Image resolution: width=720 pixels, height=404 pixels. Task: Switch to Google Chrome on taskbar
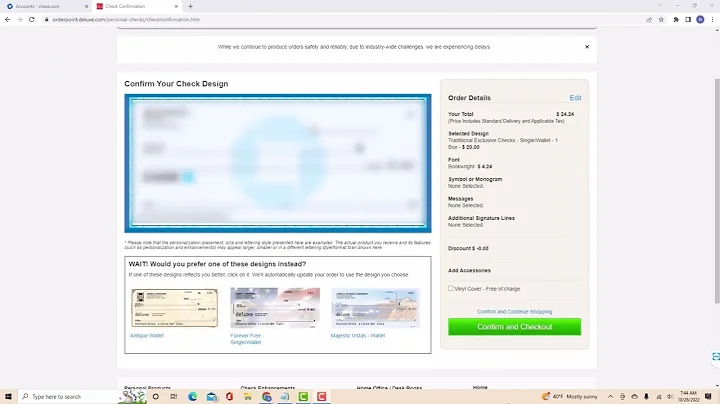(x=266, y=396)
